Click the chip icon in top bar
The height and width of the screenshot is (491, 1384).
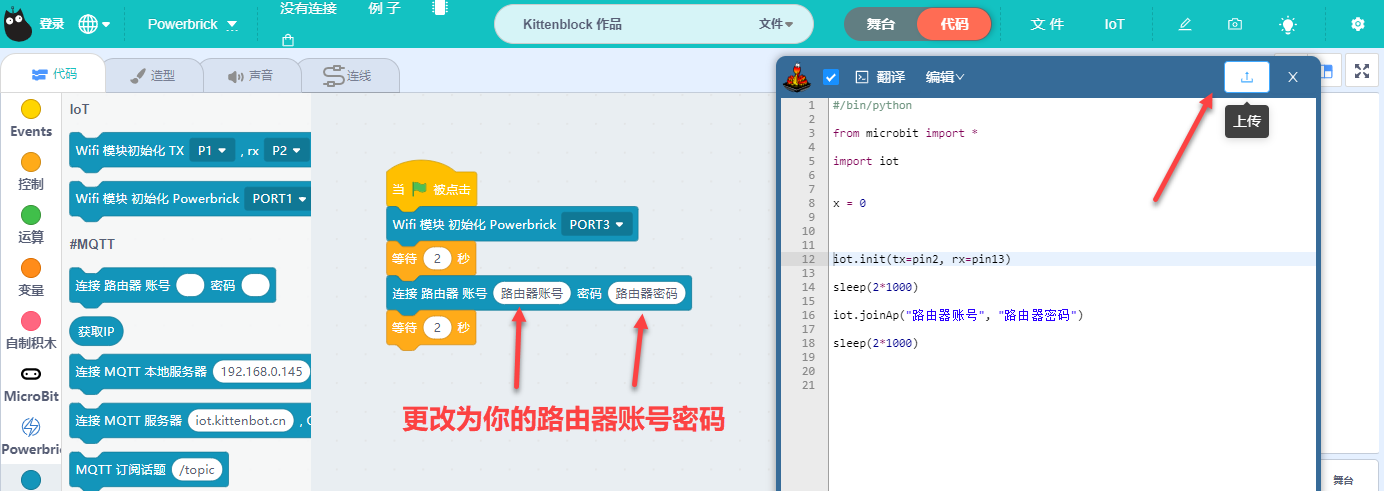coord(439,7)
